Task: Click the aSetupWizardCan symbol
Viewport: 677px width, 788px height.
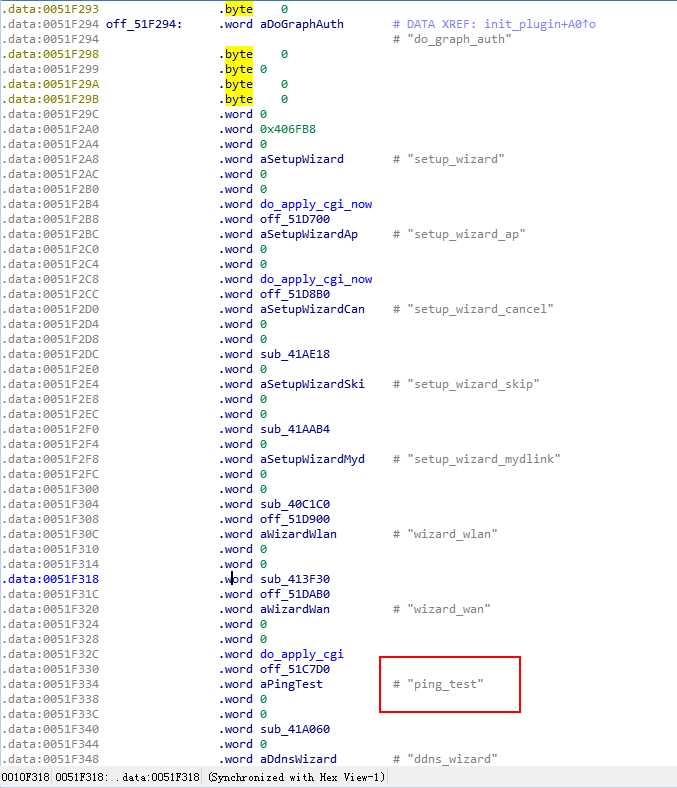Action: pos(311,309)
